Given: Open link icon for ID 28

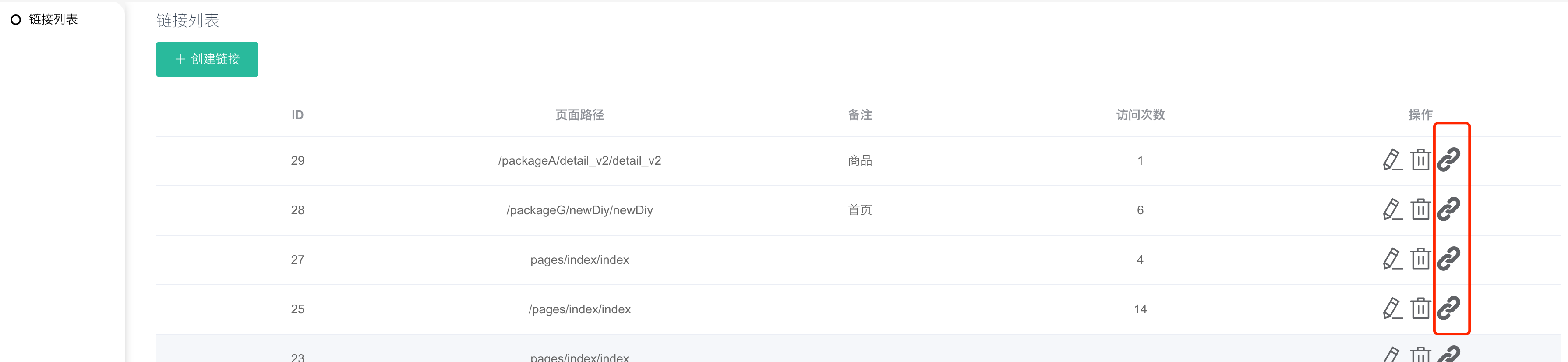Looking at the screenshot, I should [x=1449, y=209].
